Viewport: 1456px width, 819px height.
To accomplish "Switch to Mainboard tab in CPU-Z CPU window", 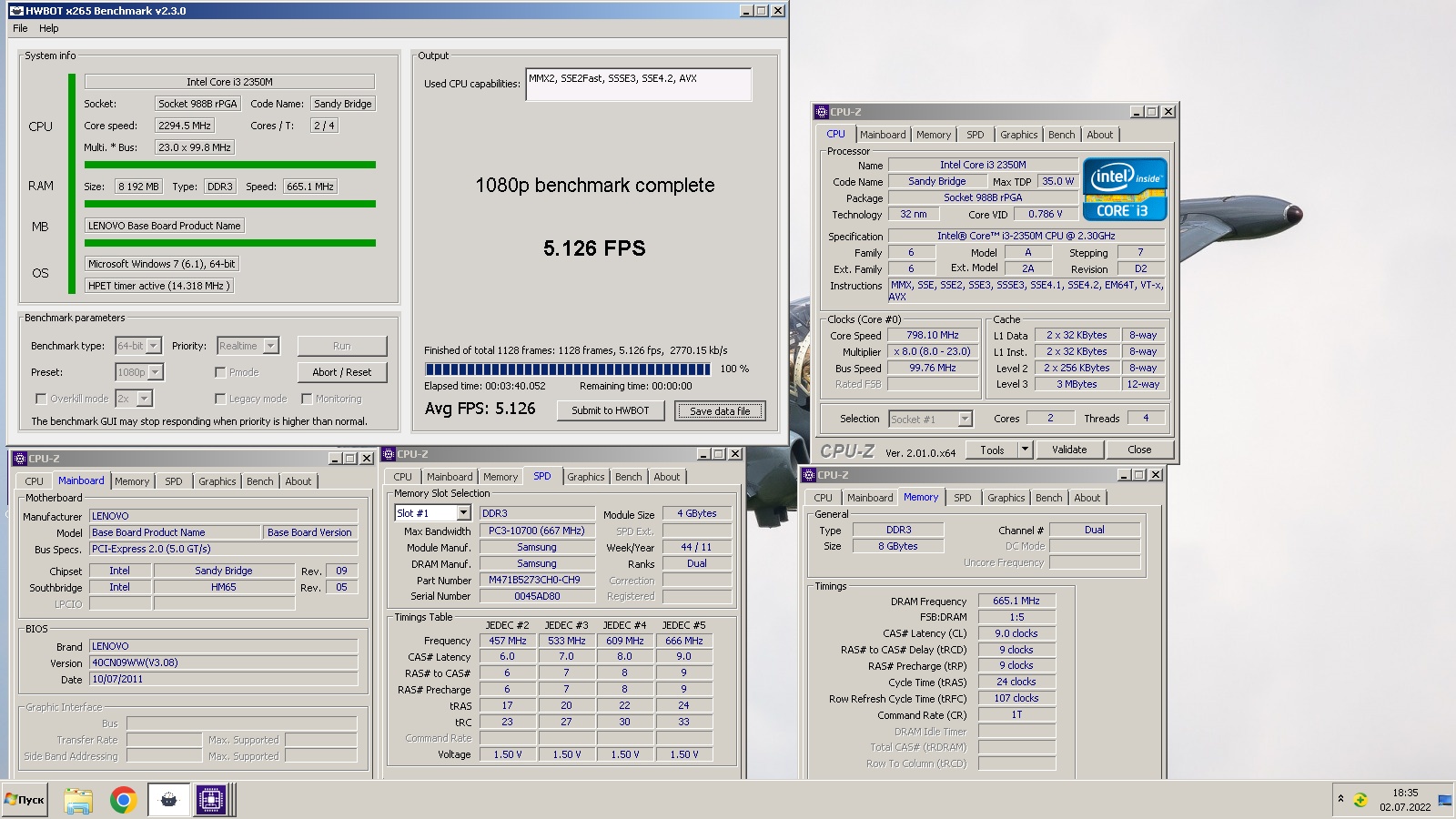I will pos(883,135).
